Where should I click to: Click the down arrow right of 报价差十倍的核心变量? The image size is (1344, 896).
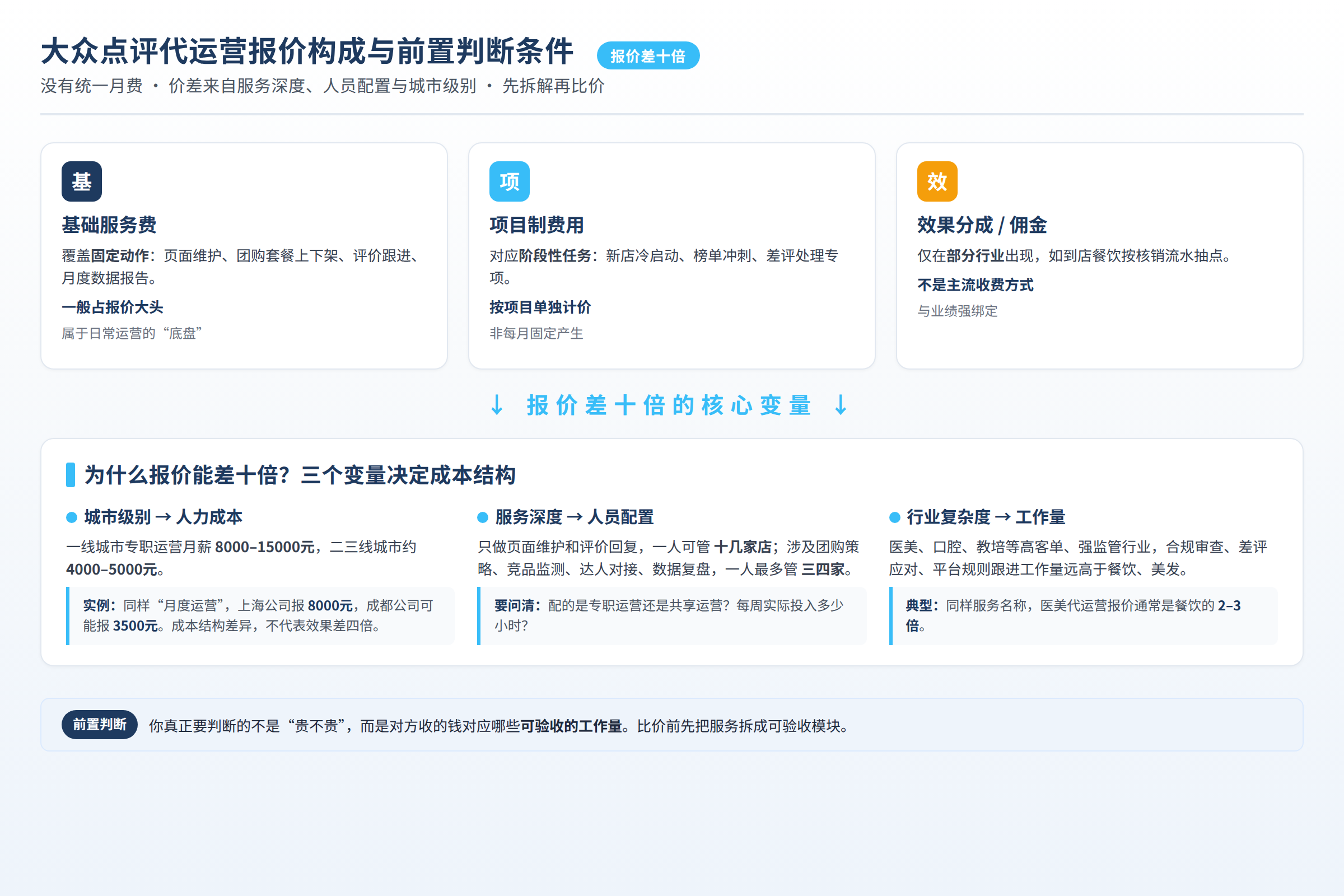point(841,405)
